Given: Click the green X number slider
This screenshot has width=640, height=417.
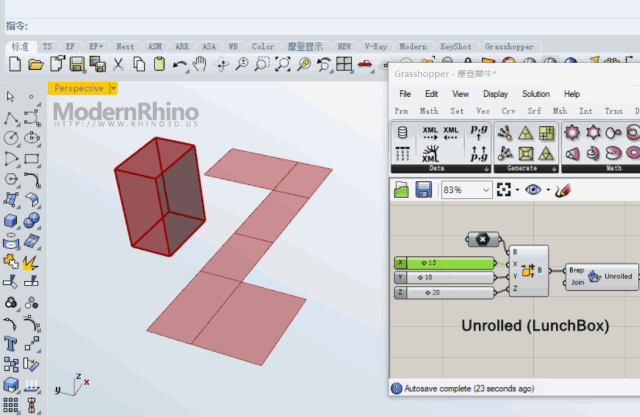Looking at the screenshot, I should point(445,263).
